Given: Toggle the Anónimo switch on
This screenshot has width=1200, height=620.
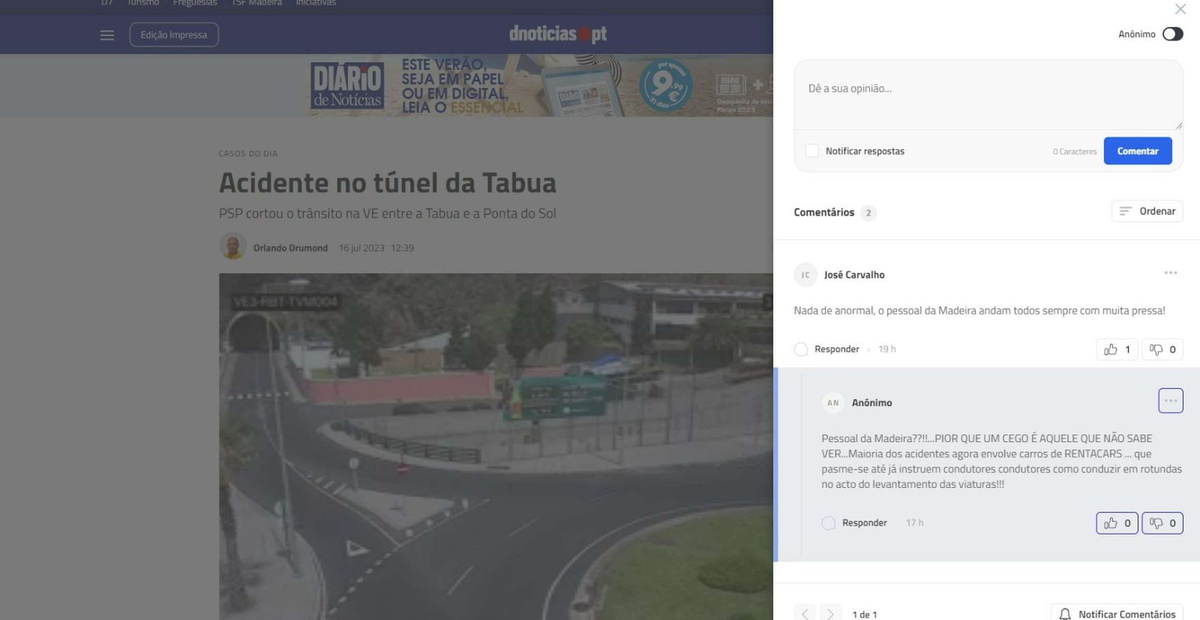Looking at the screenshot, I should [1172, 34].
